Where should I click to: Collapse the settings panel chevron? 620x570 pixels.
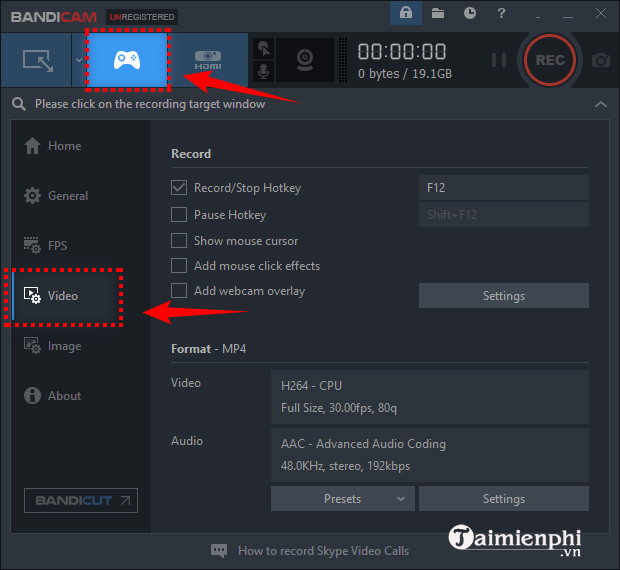[601, 104]
